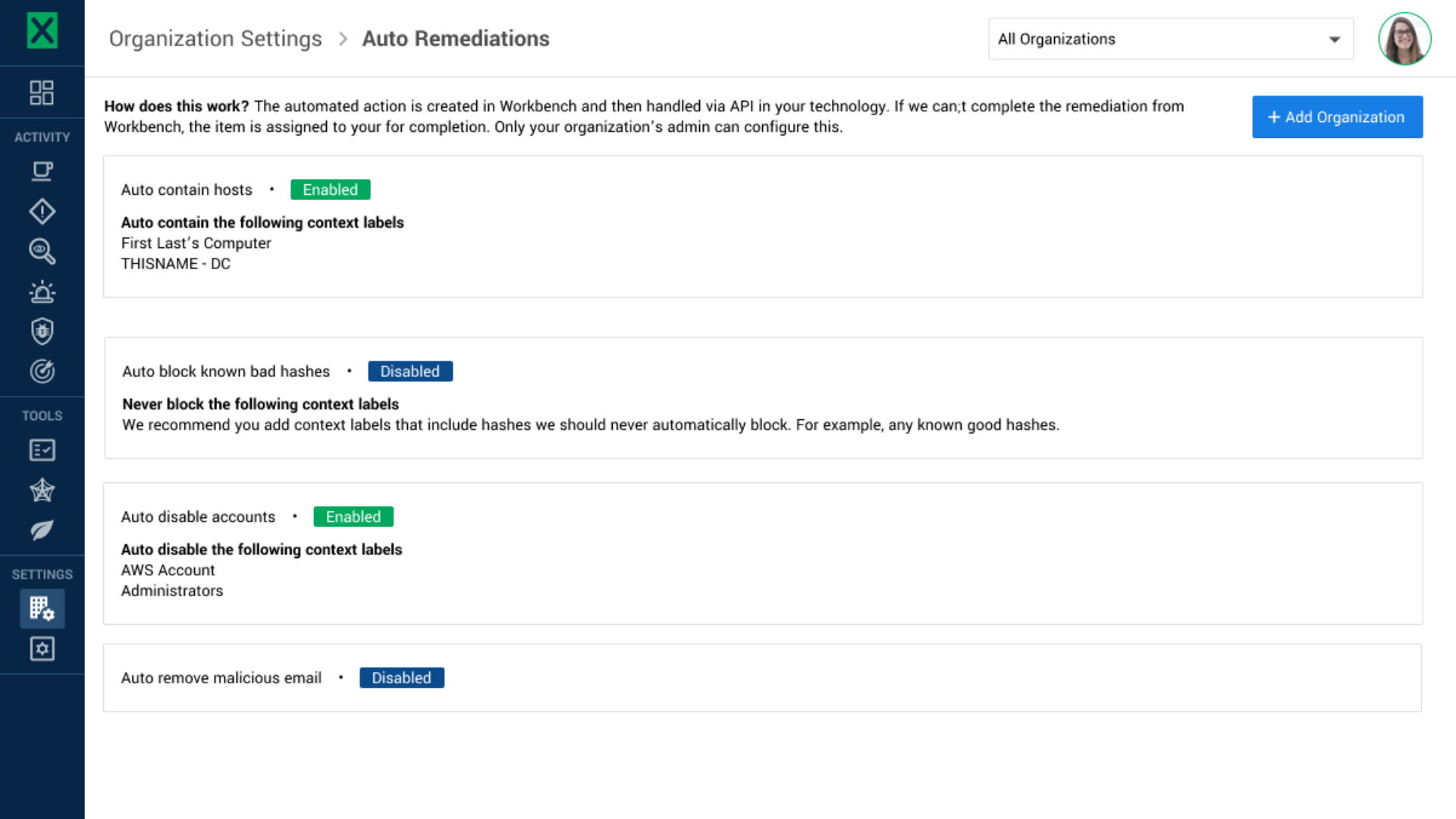The height and width of the screenshot is (819, 1456).
Task: Click the settings gear icon in sidebar
Action: point(42,649)
